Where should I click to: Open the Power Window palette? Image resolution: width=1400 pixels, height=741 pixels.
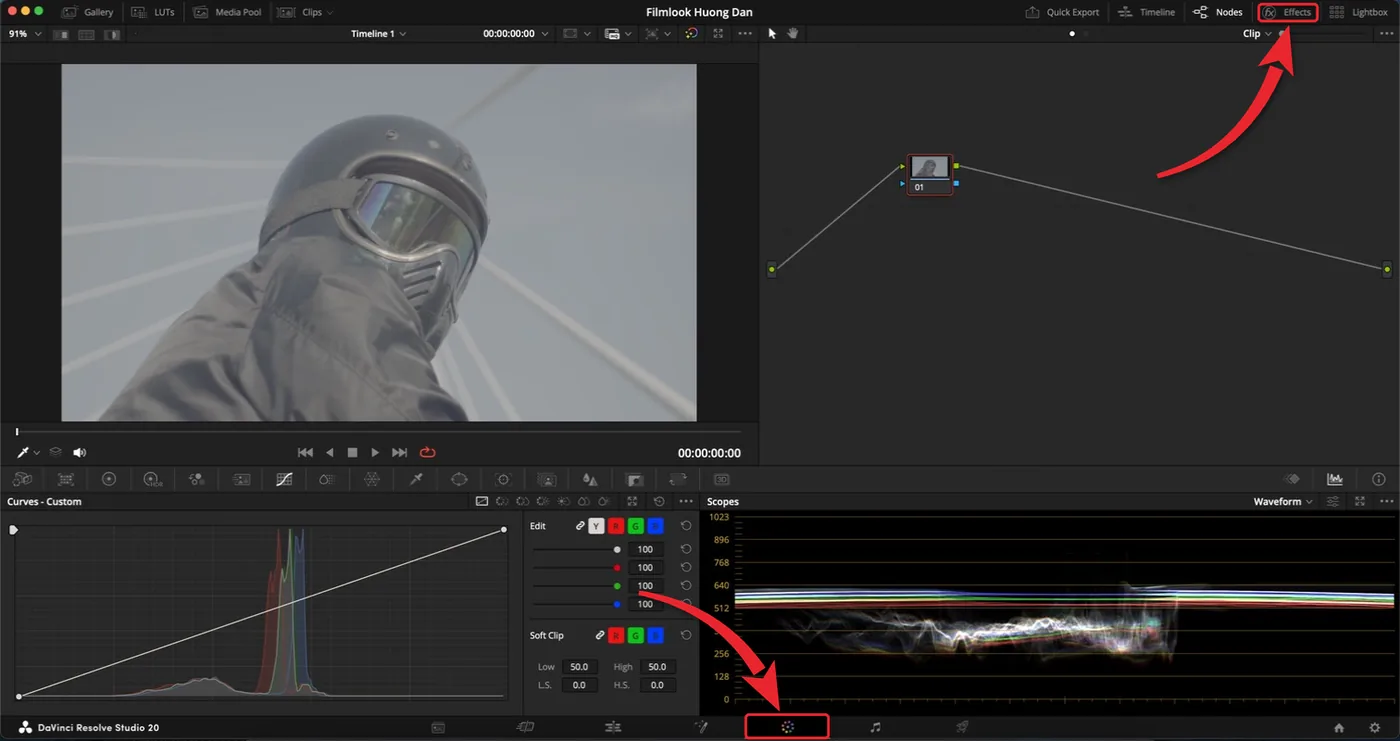pos(459,480)
